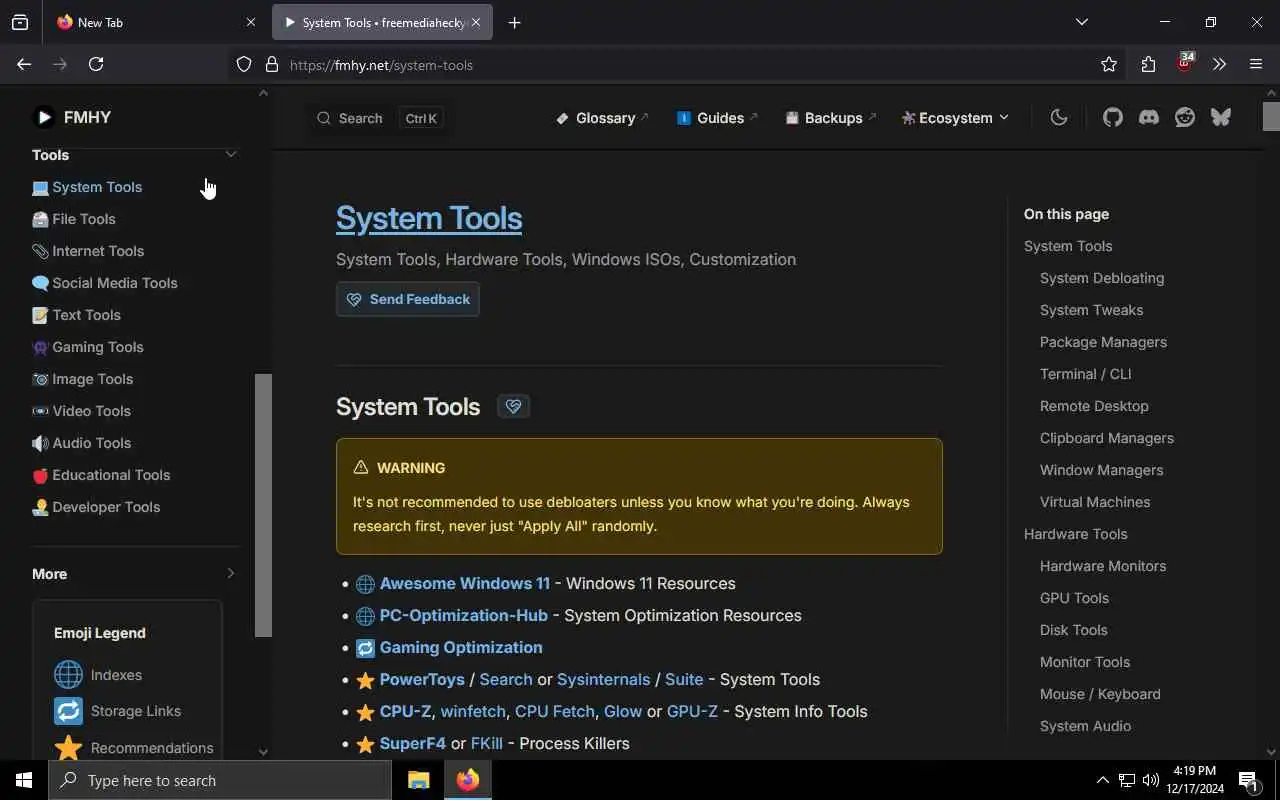
Task: Open the Gaming Optimization link
Action: [461, 647]
